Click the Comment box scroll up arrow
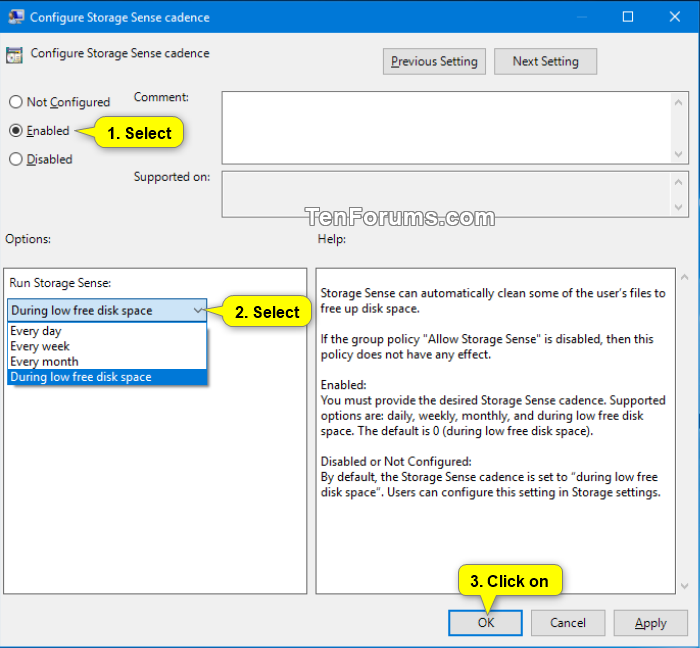This screenshot has width=700, height=648. click(679, 103)
